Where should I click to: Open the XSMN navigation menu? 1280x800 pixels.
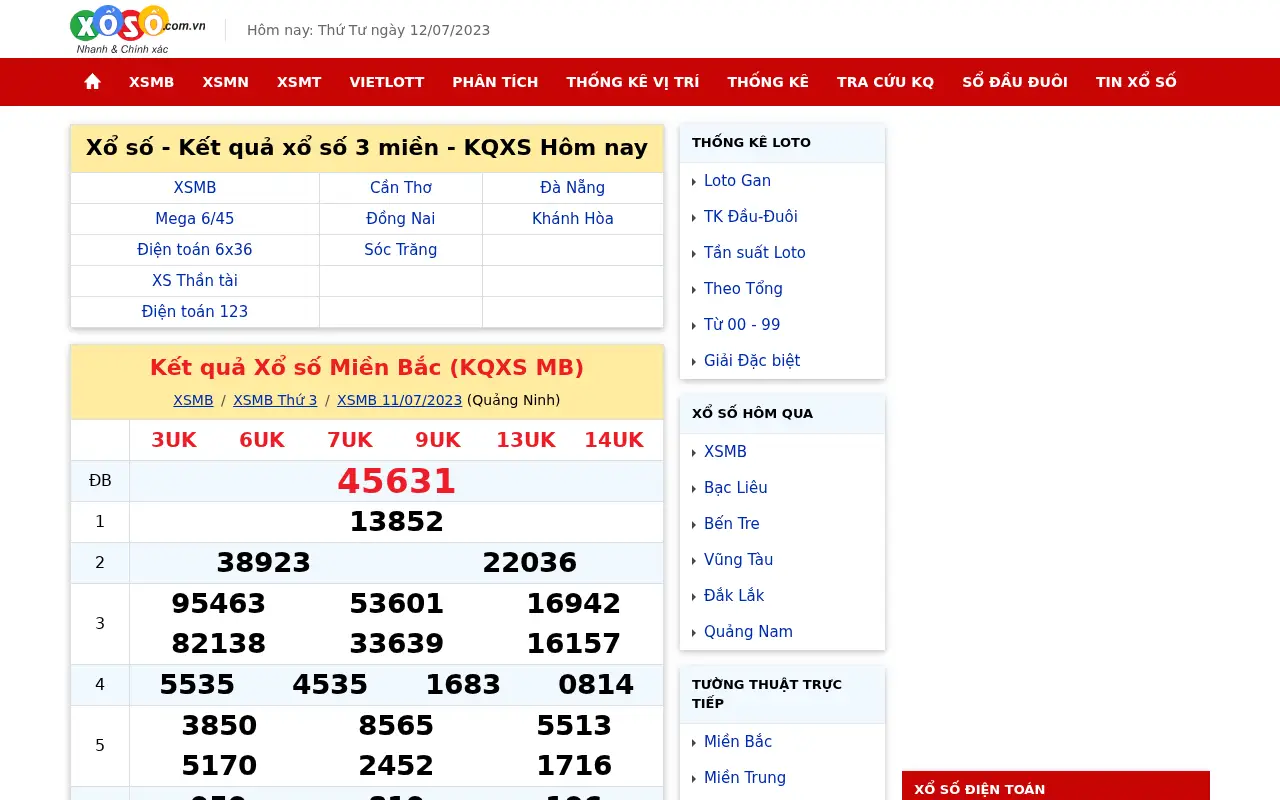click(226, 82)
